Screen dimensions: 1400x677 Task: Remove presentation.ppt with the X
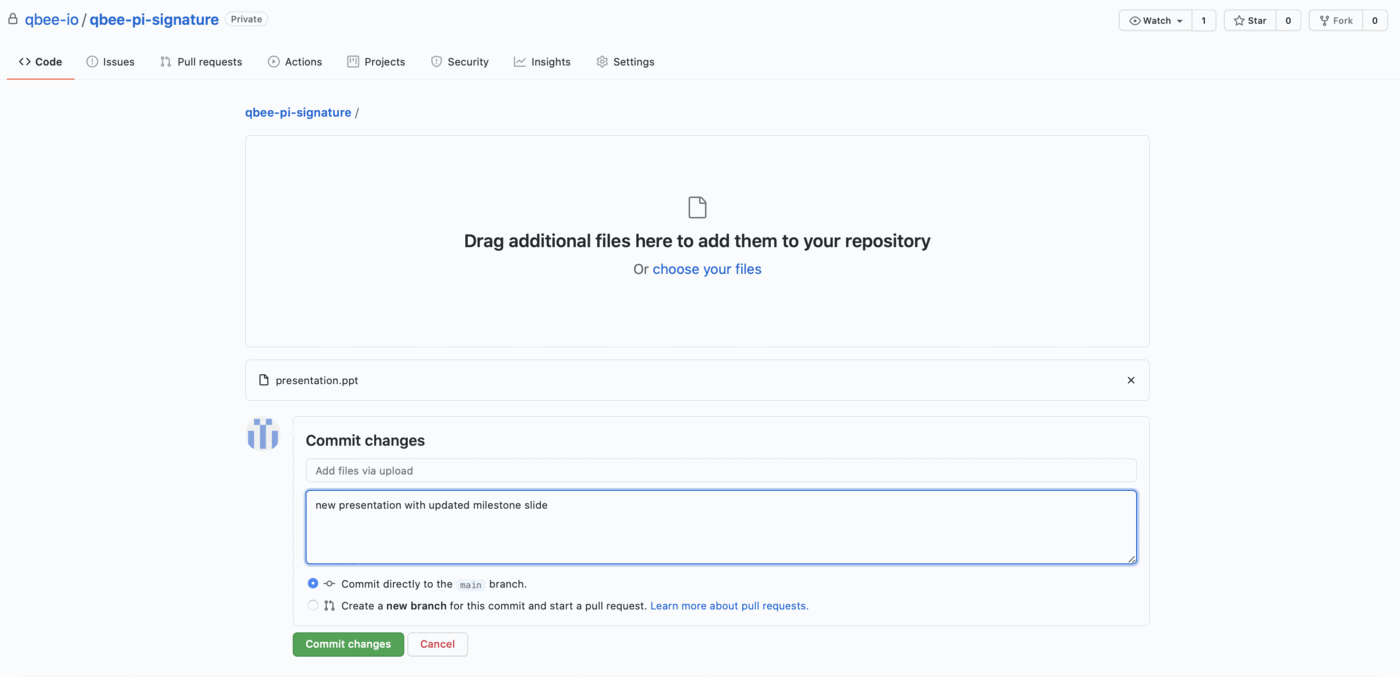(1131, 380)
